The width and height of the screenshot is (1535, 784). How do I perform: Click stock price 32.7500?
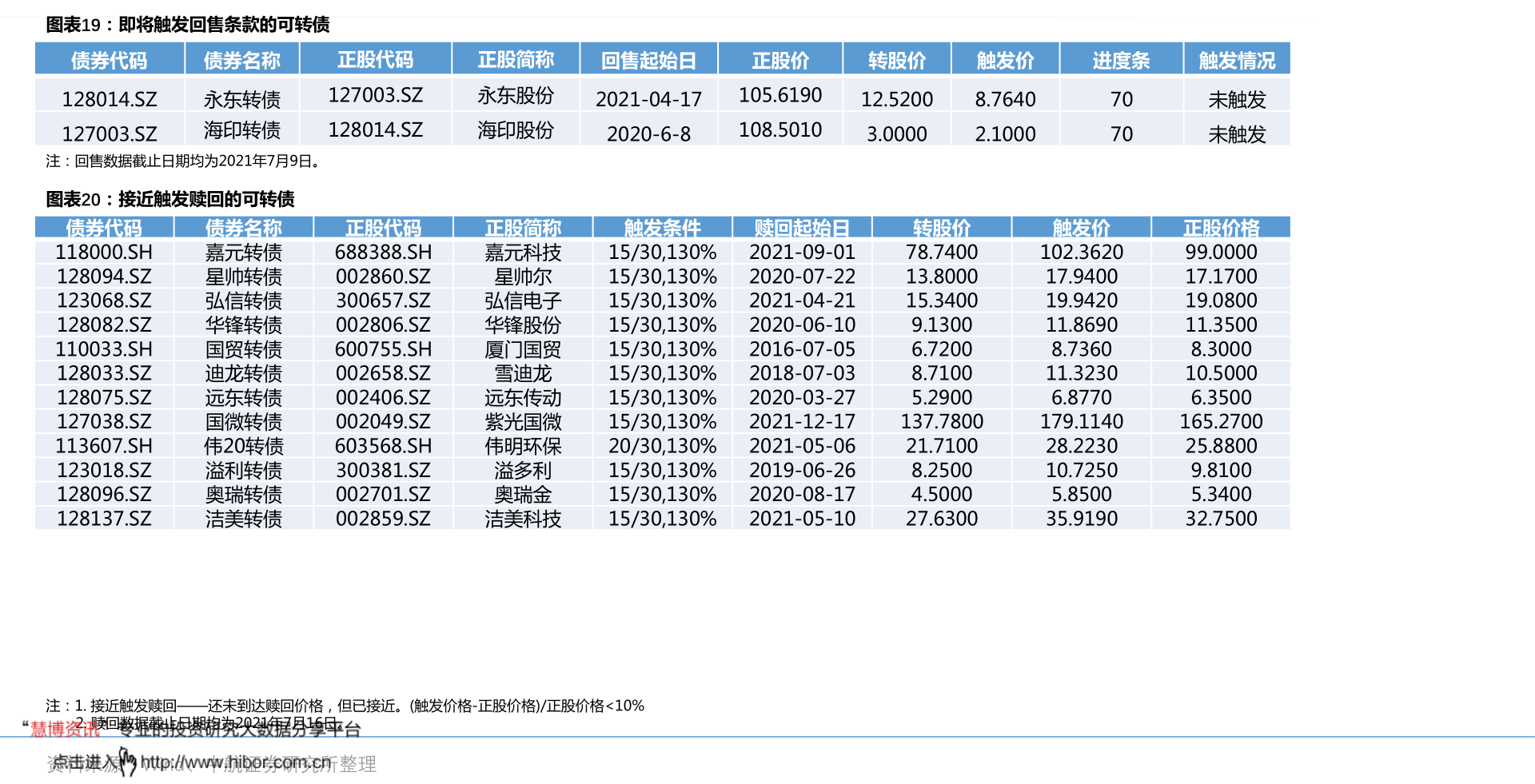tap(1221, 519)
